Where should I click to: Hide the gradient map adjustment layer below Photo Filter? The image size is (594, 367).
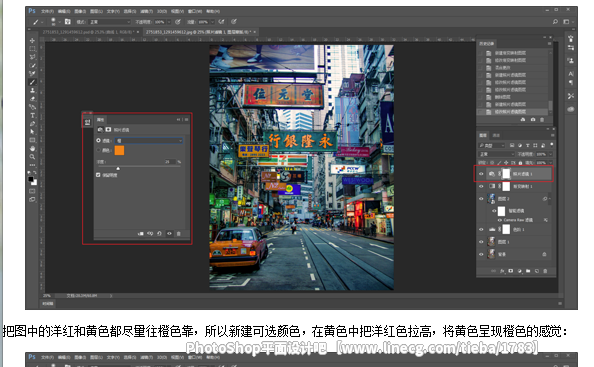click(481, 186)
